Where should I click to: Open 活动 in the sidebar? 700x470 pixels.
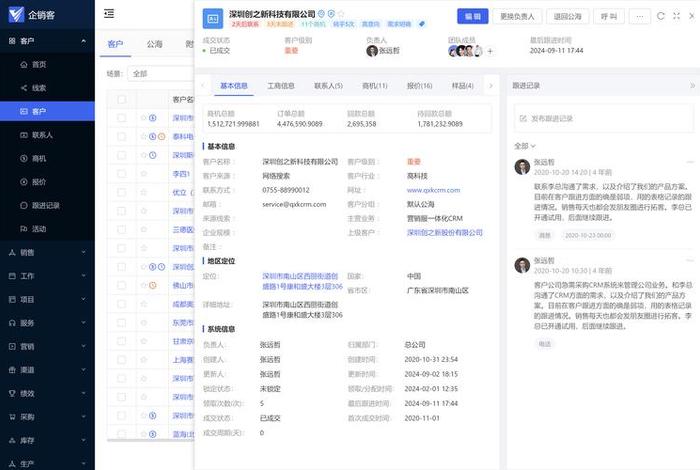point(39,229)
